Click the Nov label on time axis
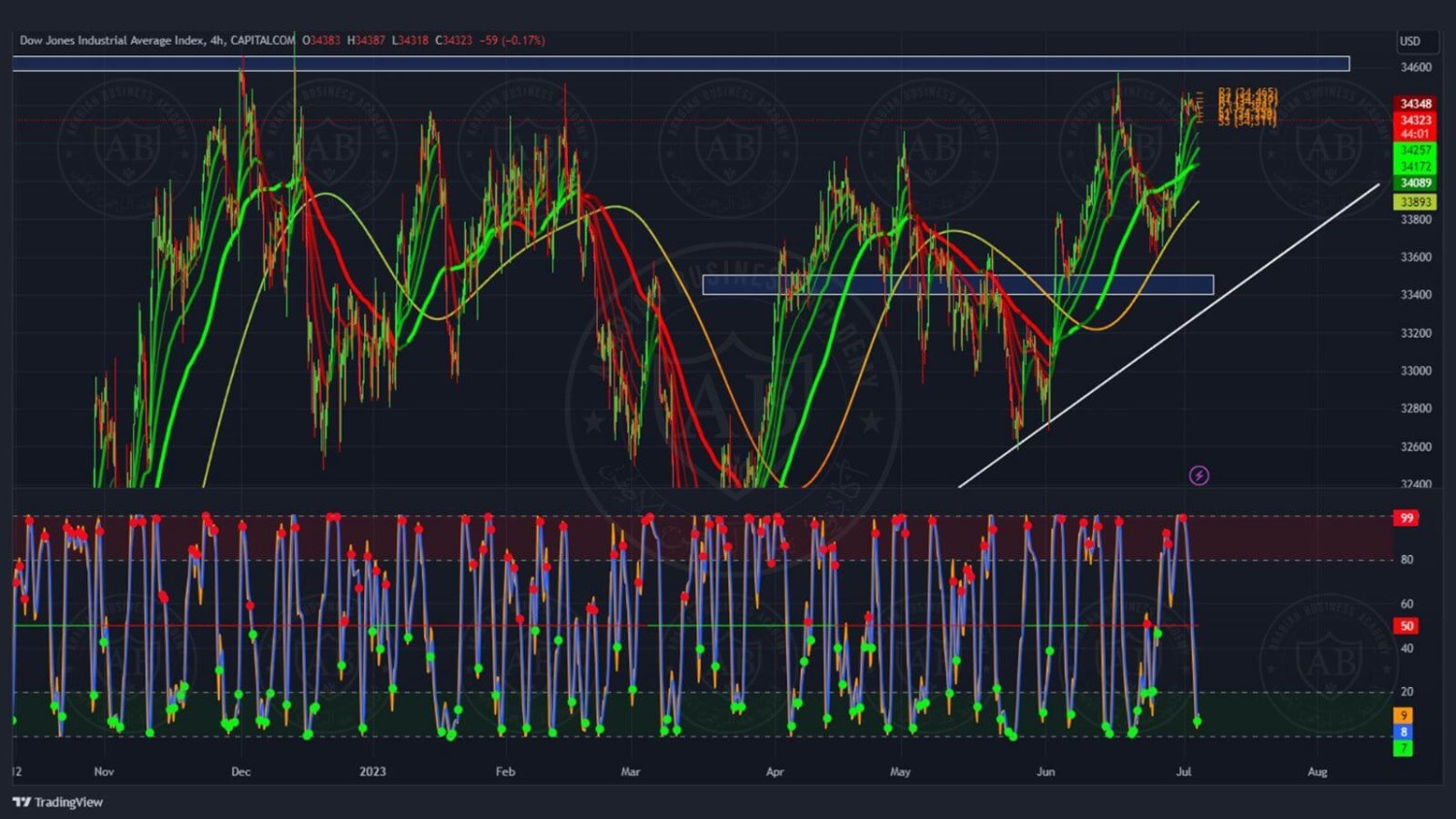Viewport: 1456px width, 819px height. pos(104,772)
